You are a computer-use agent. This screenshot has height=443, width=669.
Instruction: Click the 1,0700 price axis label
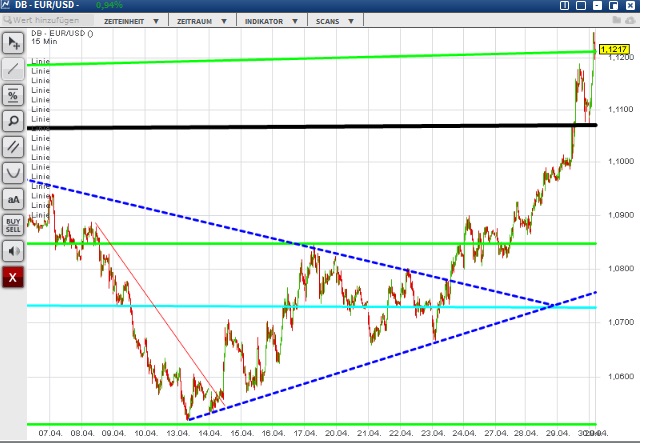(621, 322)
